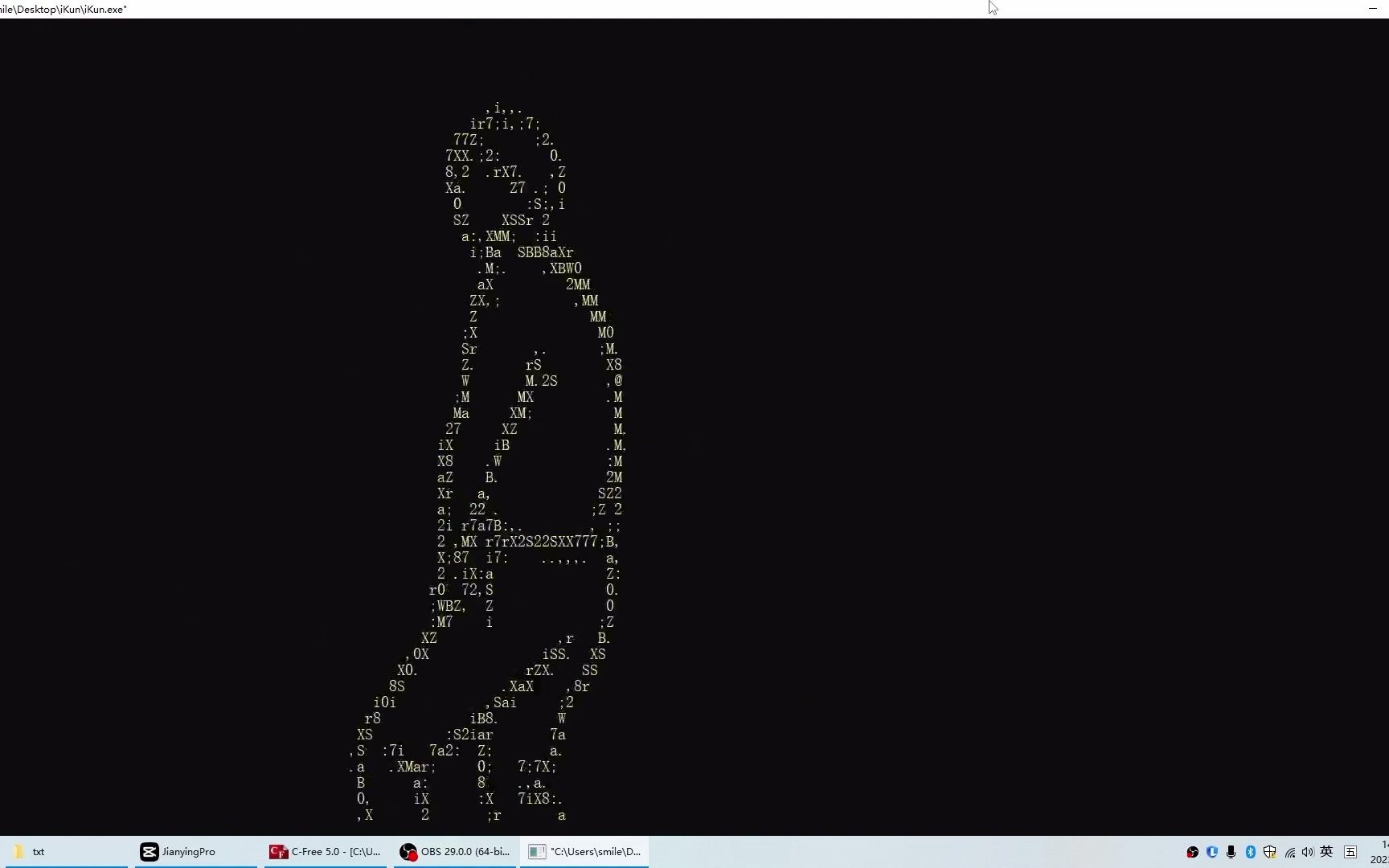
Task: Open Windows Security shield tray icon
Action: tap(1270, 852)
